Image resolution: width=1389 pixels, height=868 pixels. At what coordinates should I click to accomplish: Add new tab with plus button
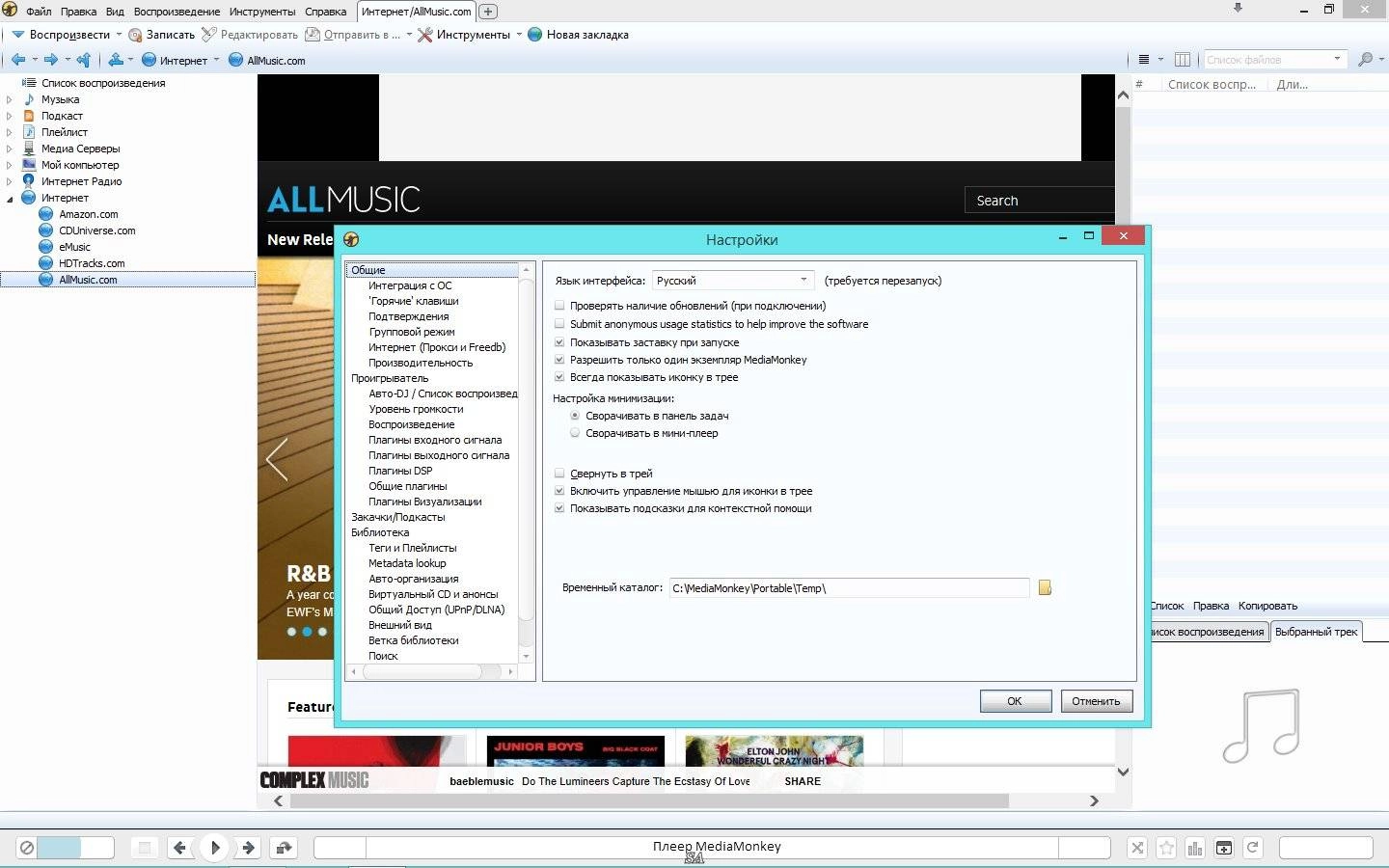pos(488,12)
